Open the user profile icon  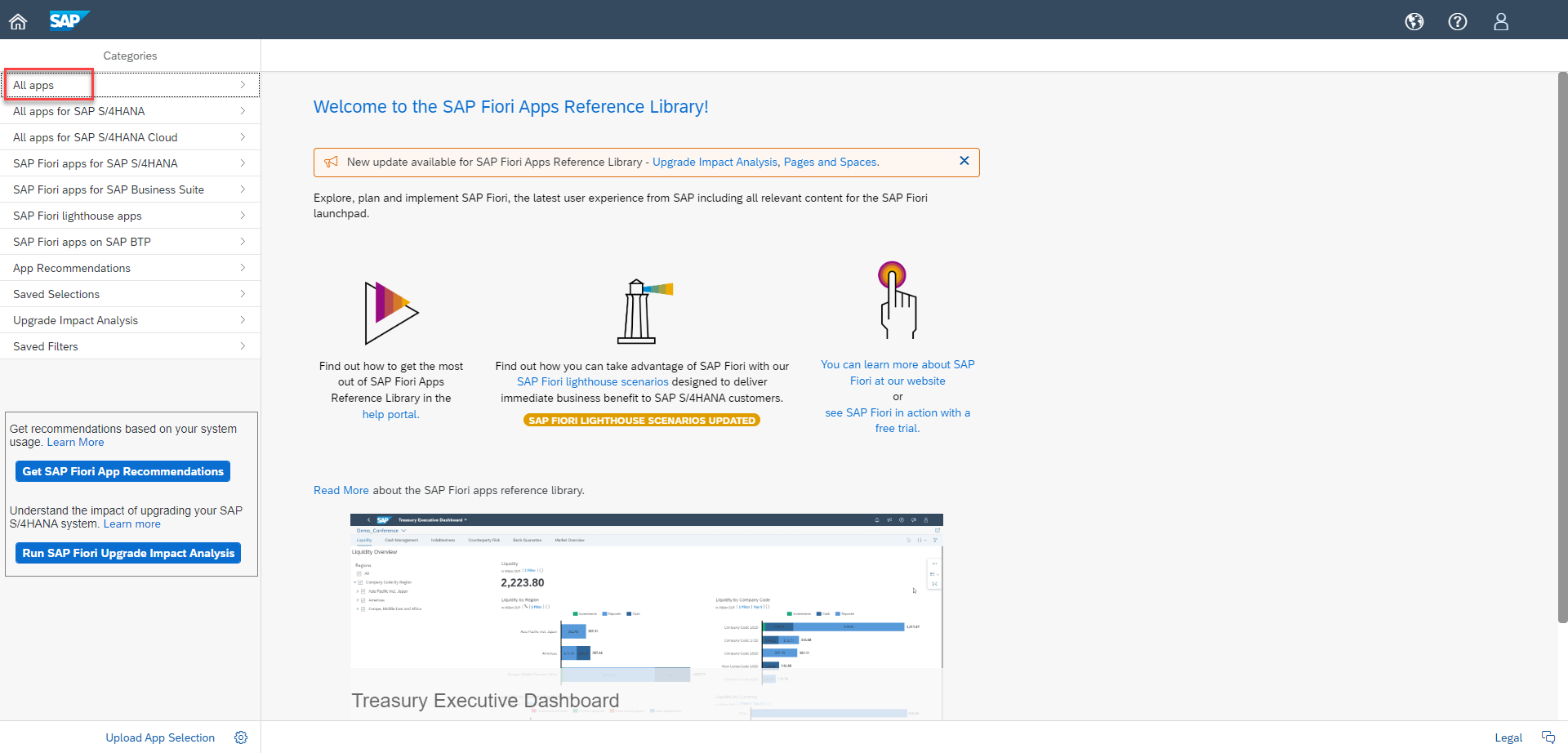click(1501, 22)
